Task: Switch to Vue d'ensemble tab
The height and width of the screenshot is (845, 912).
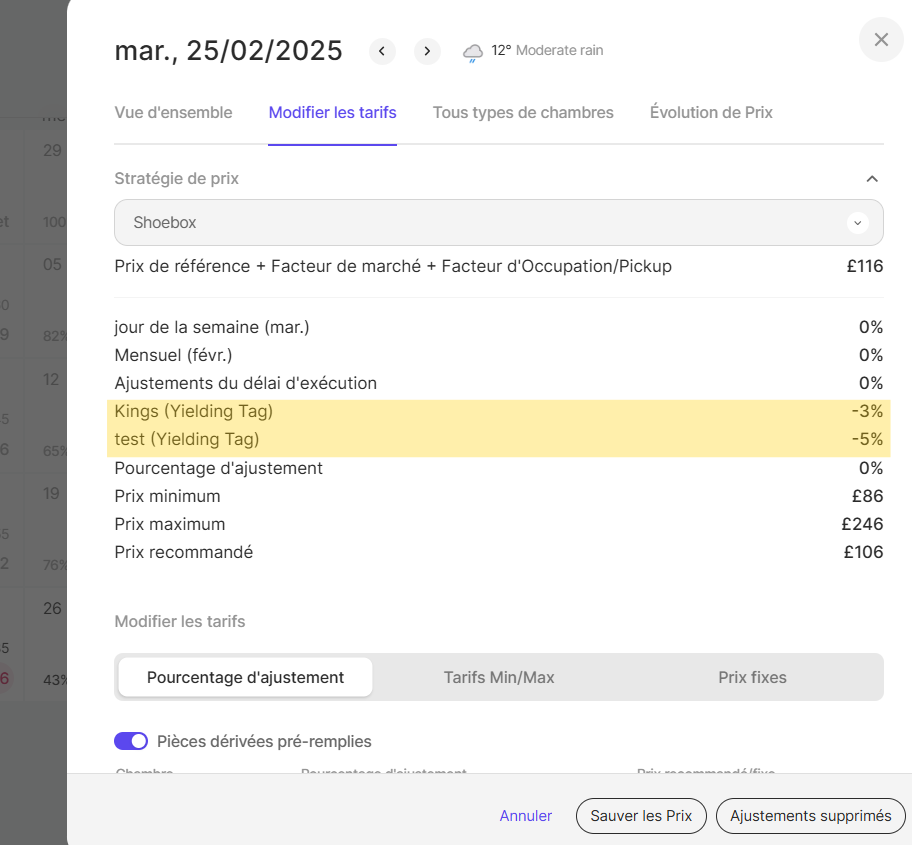Action: (x=173, y=113)
